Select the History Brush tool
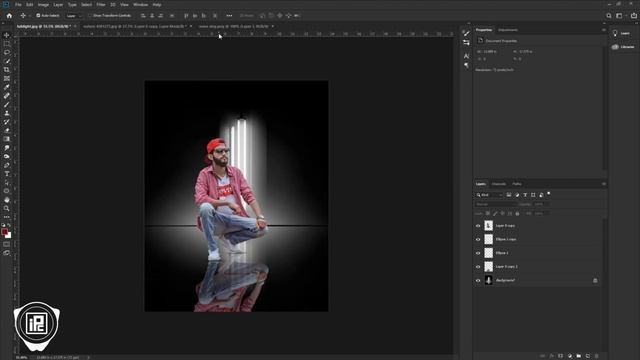Viewport: 640px width, 360px height. pyautogui.click(x=7, y=122)
